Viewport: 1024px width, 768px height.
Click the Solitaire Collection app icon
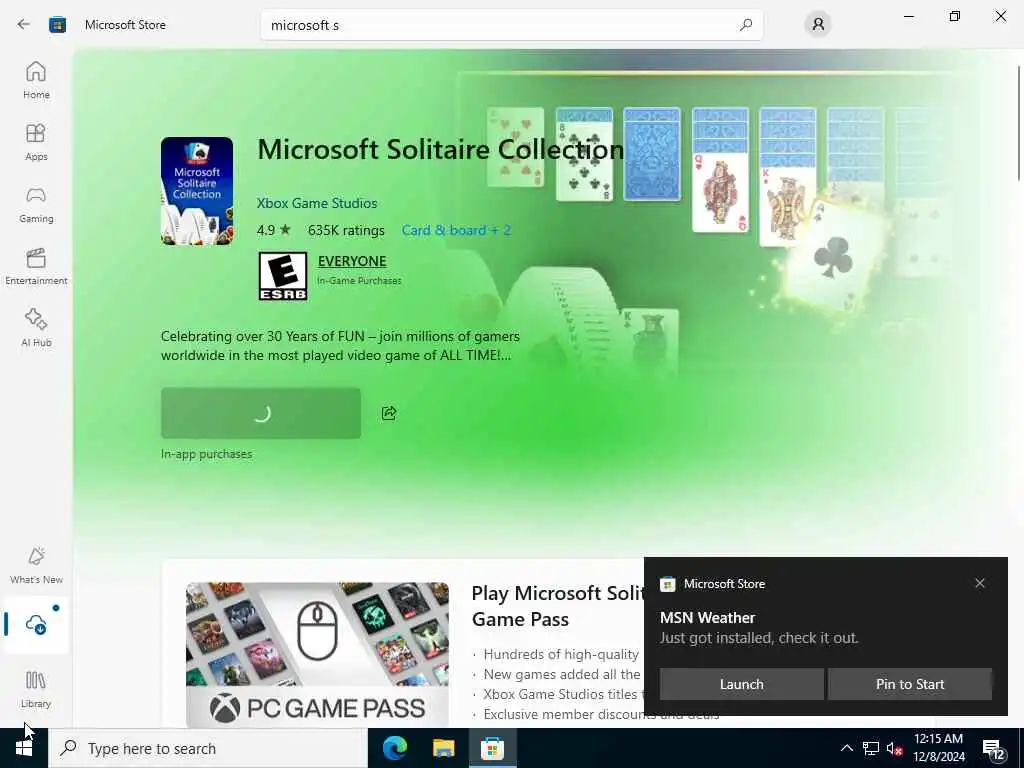[x=197, y=191]
